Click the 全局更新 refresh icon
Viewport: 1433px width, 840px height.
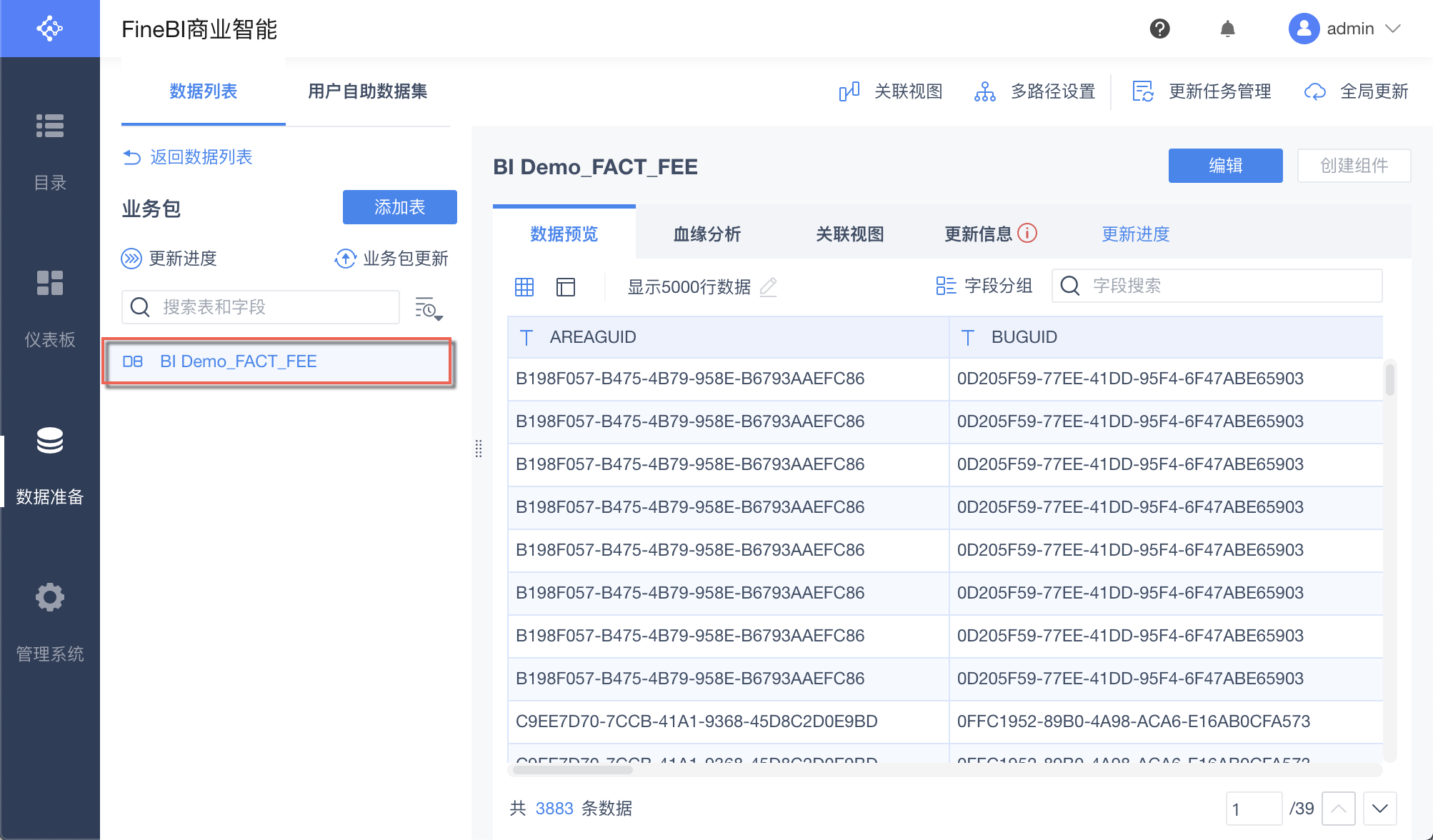(x=1315, y=91)
